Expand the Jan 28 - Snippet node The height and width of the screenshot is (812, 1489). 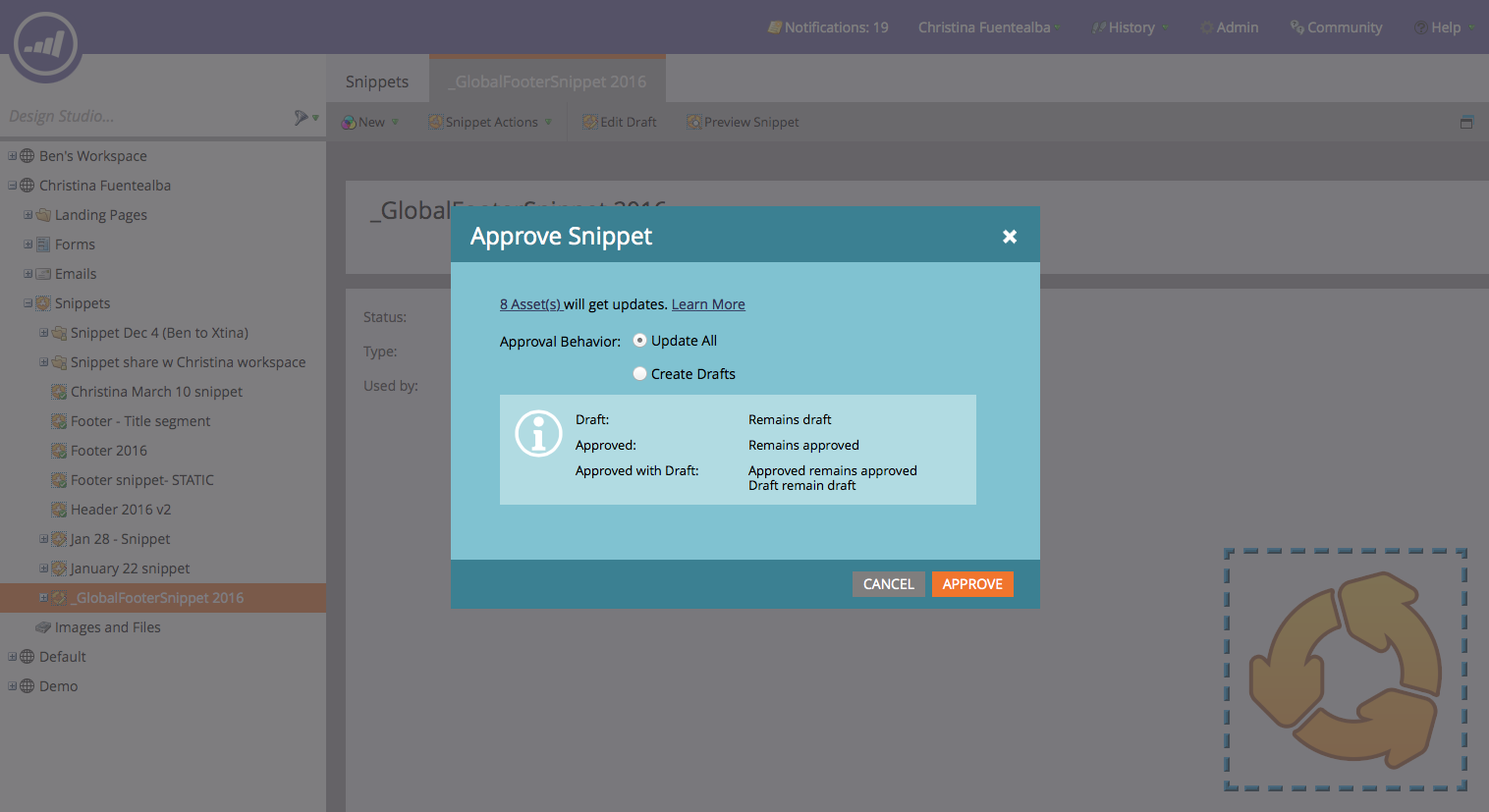tap(44, 539)
